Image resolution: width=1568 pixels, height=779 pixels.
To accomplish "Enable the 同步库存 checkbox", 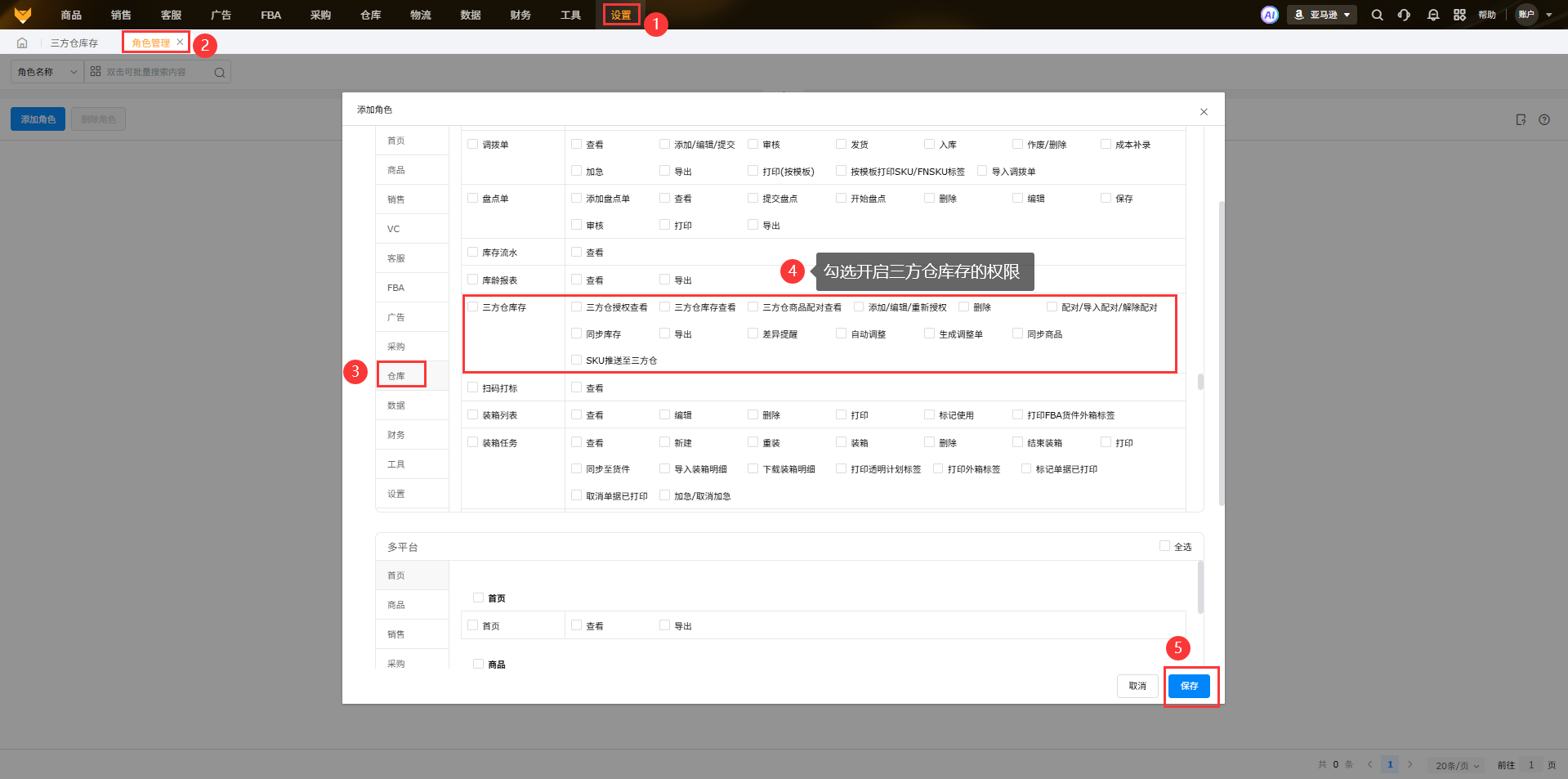I will pos(577,334).
